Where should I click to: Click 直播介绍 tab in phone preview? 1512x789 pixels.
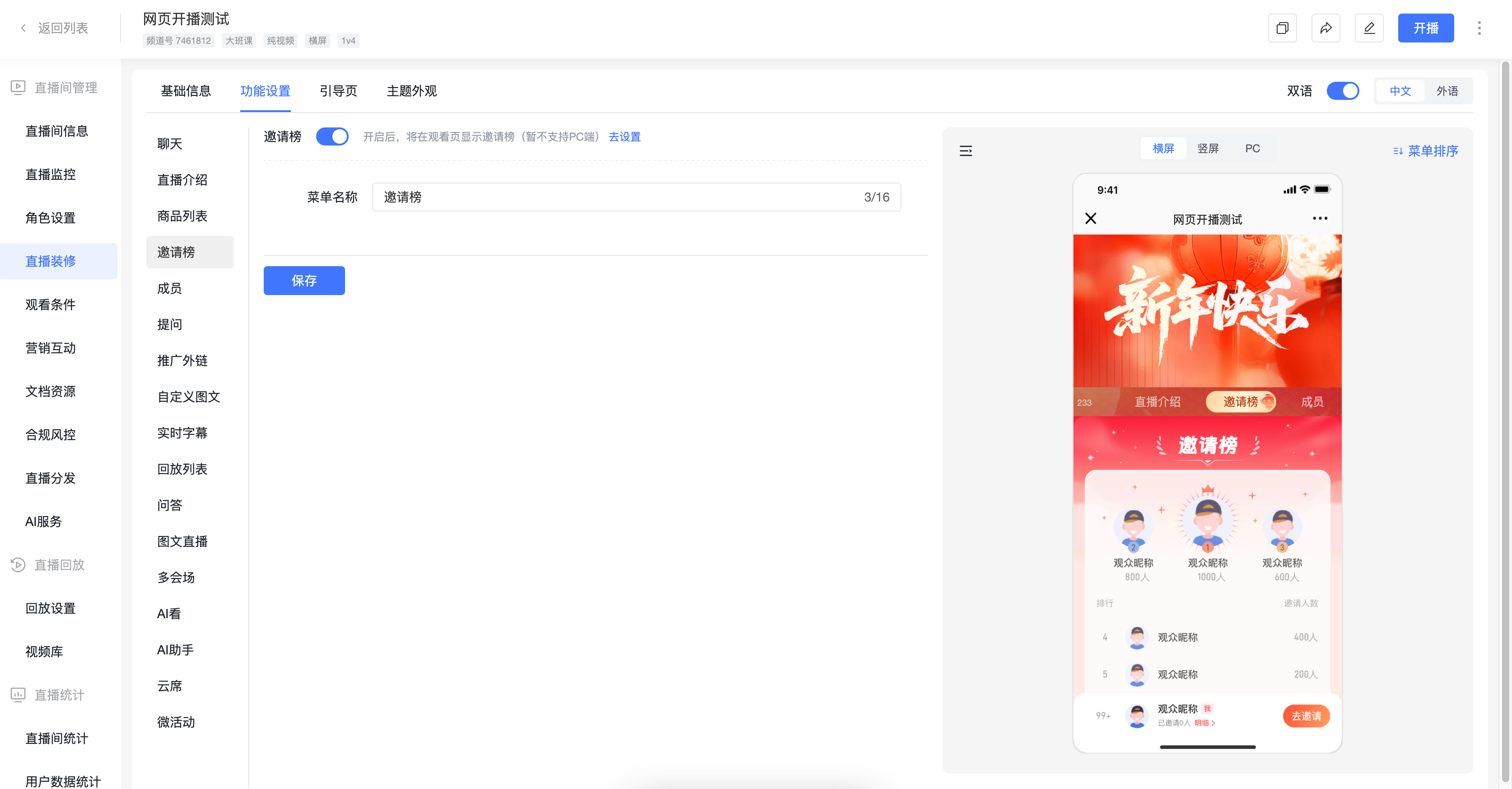1157,402
